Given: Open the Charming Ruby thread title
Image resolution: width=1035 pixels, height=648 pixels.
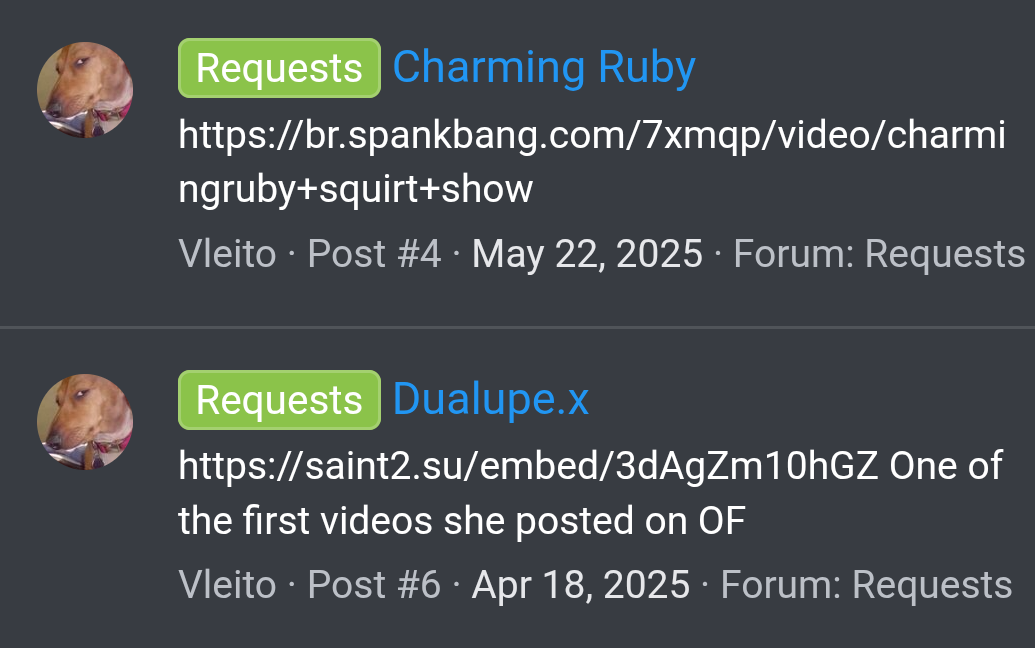Looking at the screenshot, I should pos(544,68).
